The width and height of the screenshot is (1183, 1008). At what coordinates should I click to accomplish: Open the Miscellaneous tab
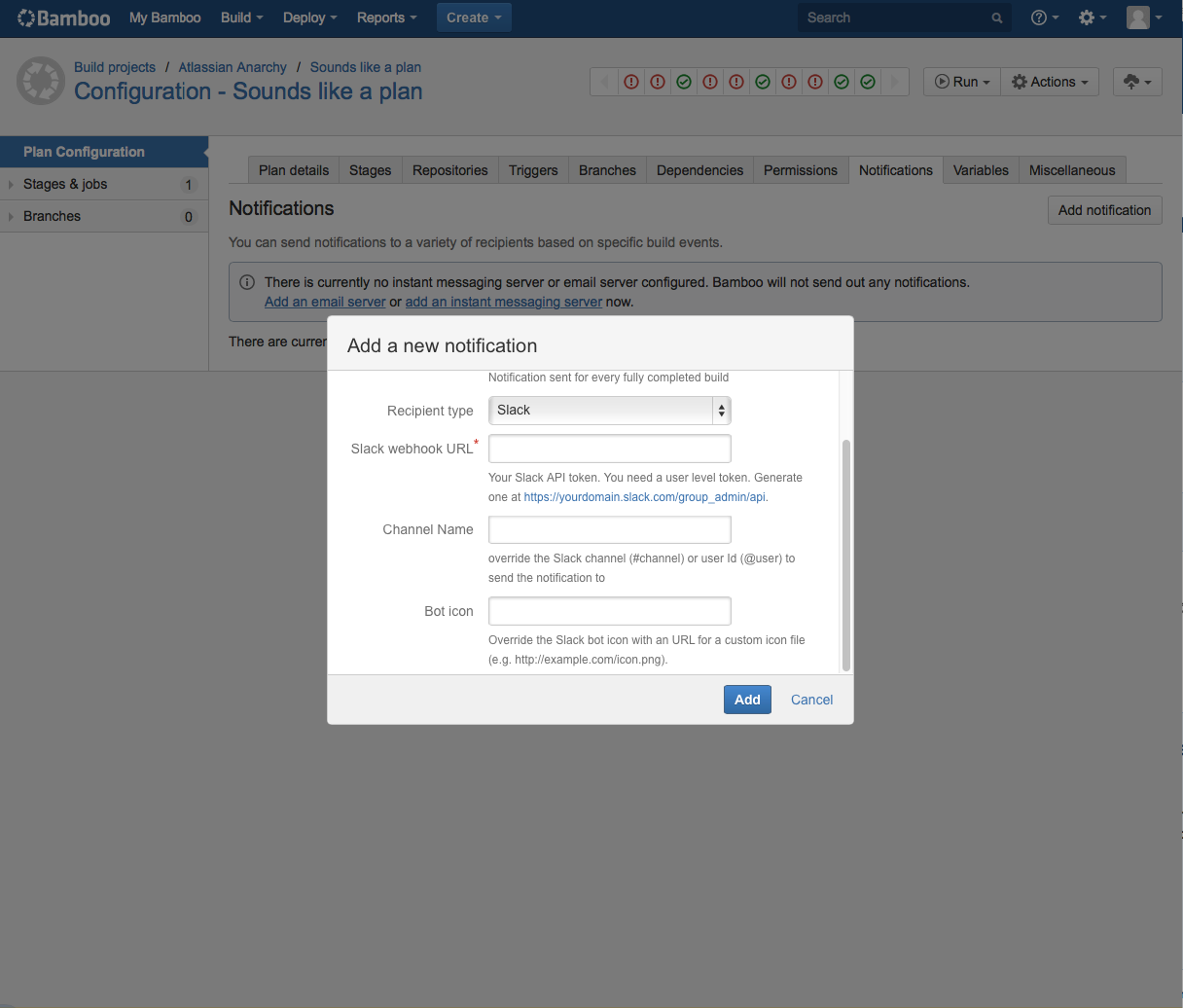(x=1072, y=170)
